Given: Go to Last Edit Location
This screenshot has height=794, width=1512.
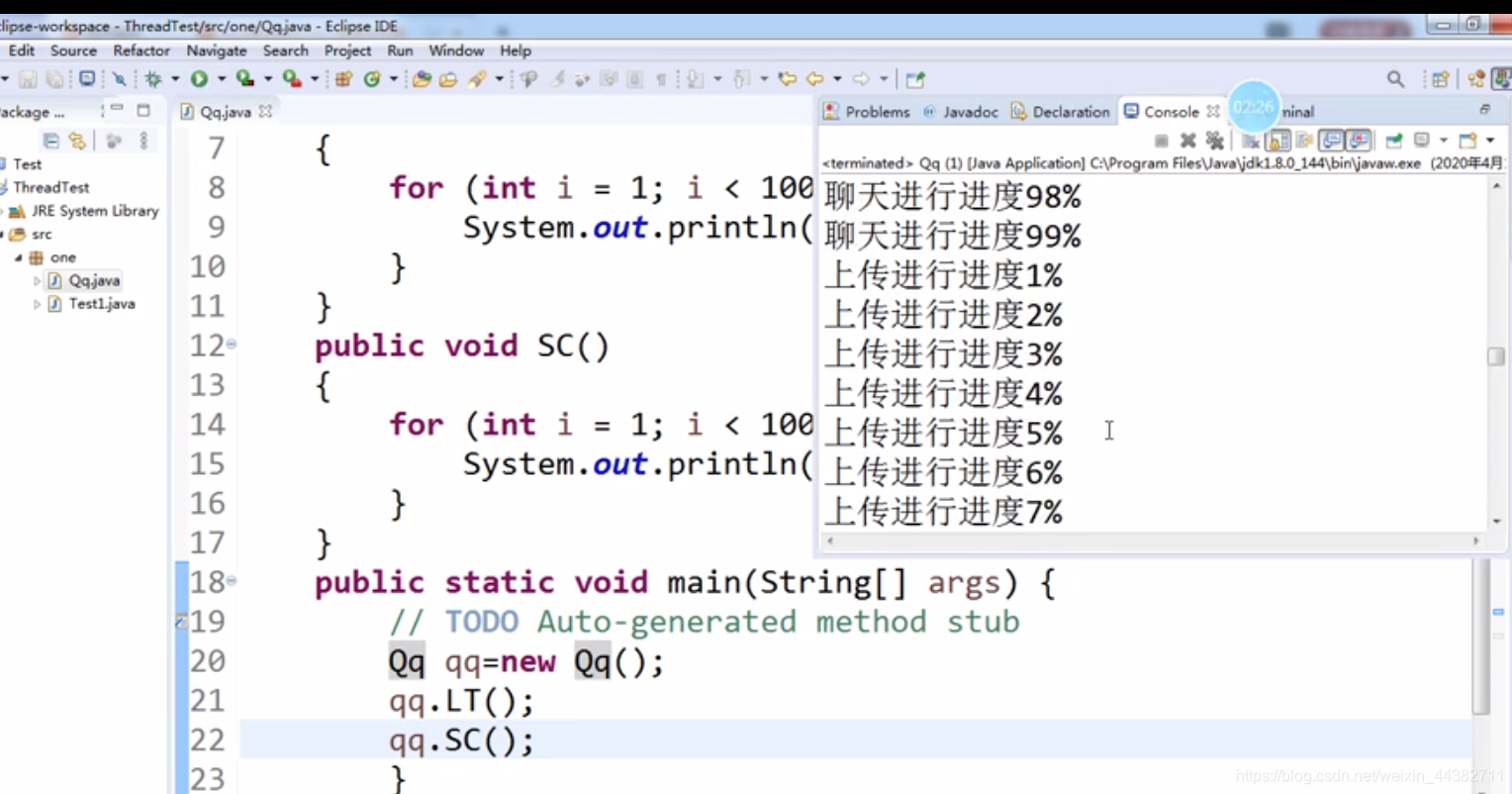Looking at the screenshot, I should tap(788, 79).
